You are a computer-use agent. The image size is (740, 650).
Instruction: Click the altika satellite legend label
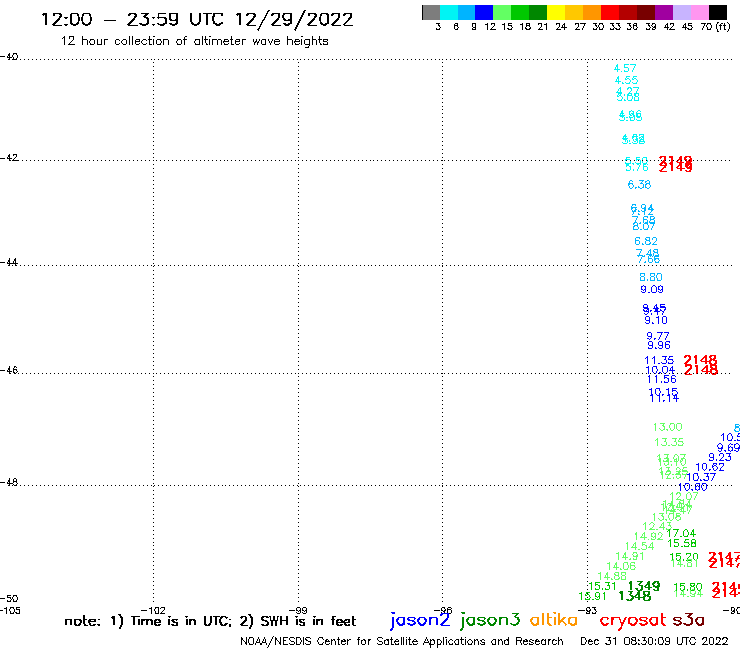554,620
